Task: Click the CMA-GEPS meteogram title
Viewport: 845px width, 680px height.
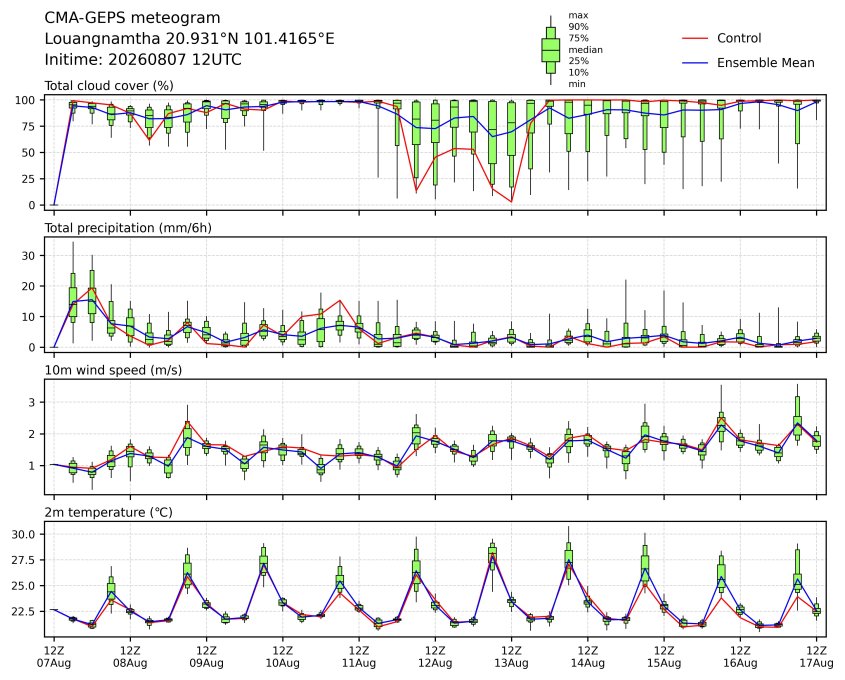Action: pos(132,18)
